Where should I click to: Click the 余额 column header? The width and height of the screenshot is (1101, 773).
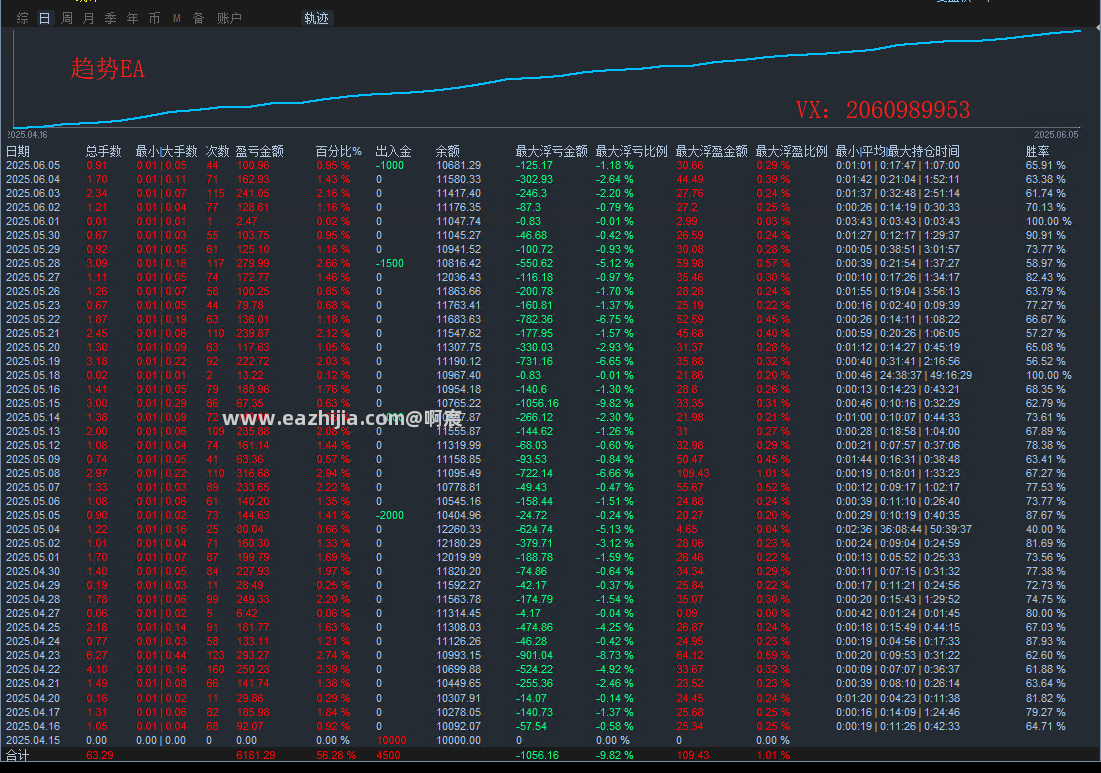[447, 151]
